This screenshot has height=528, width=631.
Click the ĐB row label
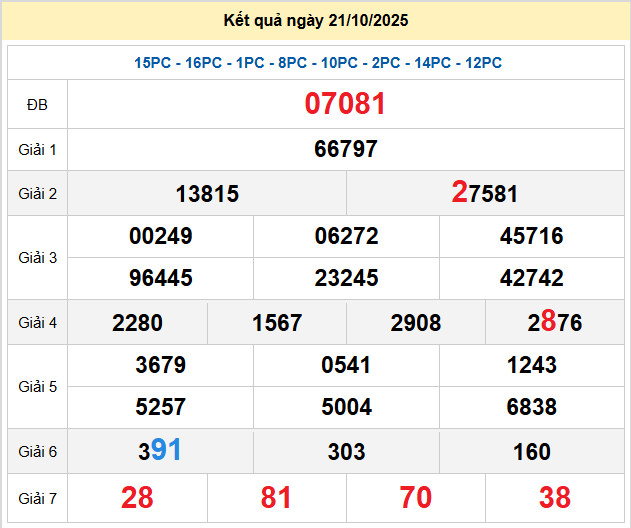pyautogui.click(x=37, y=104)
